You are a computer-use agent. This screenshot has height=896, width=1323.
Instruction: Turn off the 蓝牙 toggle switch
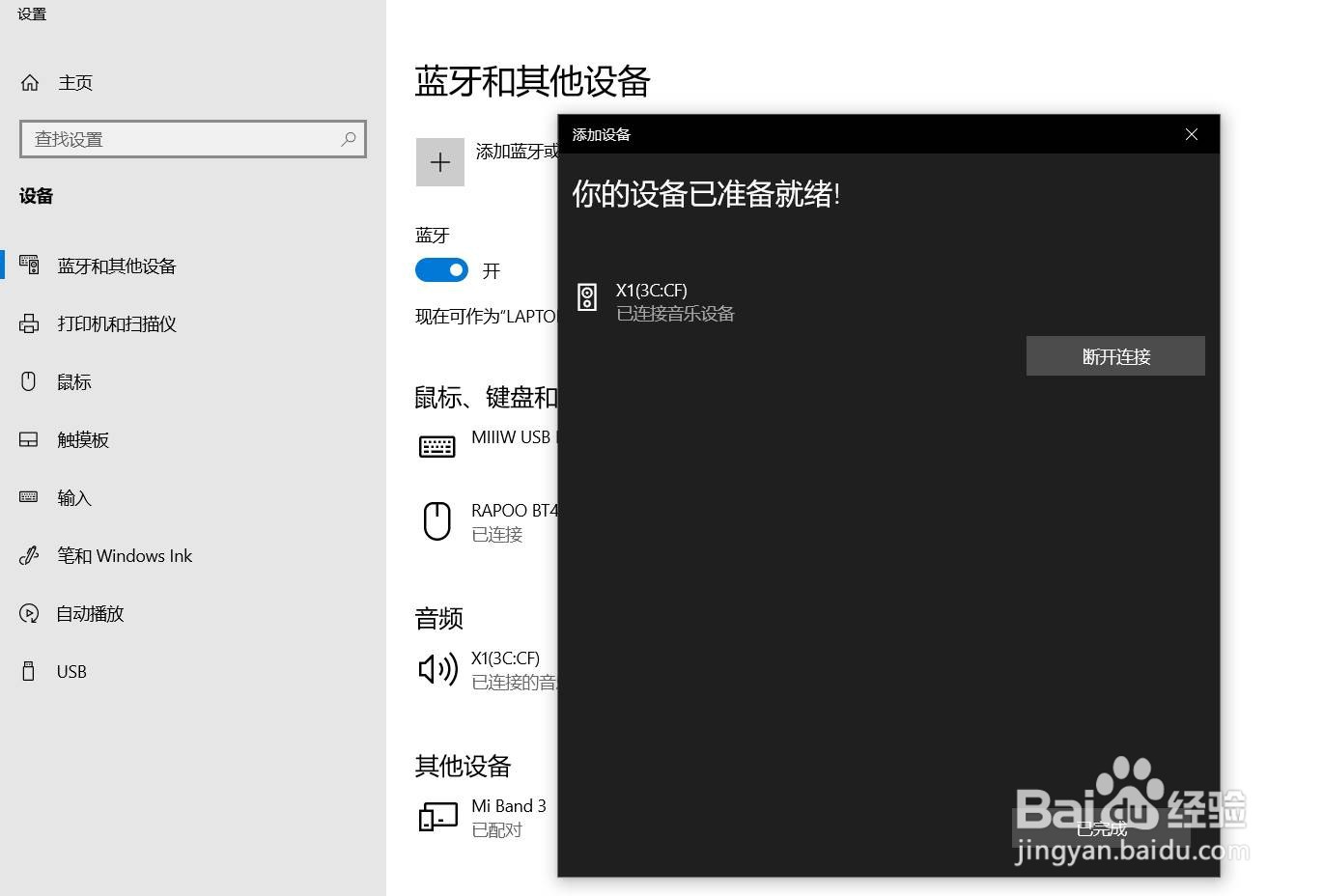(441, 270)
